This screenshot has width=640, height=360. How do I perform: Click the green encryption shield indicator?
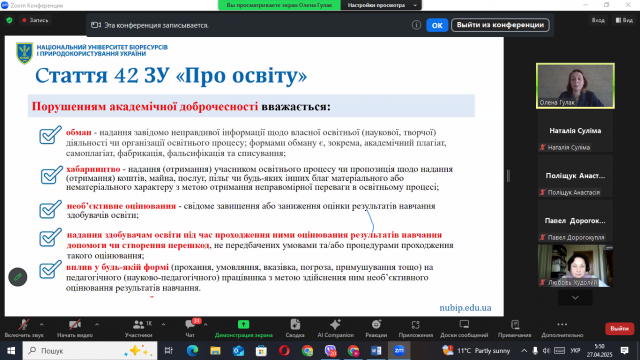click(x=9, y=20)
